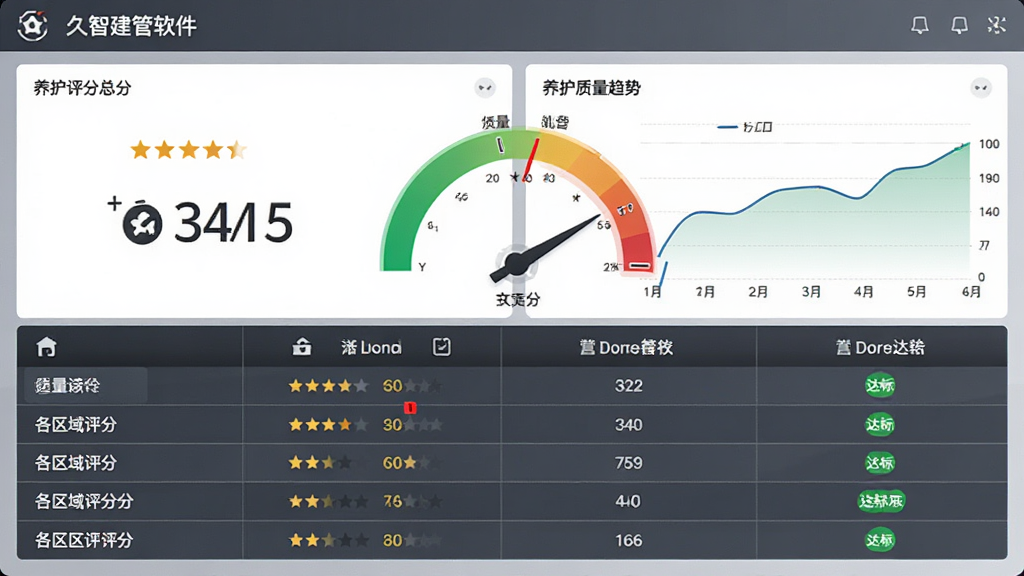This screenshot has height=576, width=1024.
Task: Click the wide green status badge in 440 row
Action: tap(881, 502)
